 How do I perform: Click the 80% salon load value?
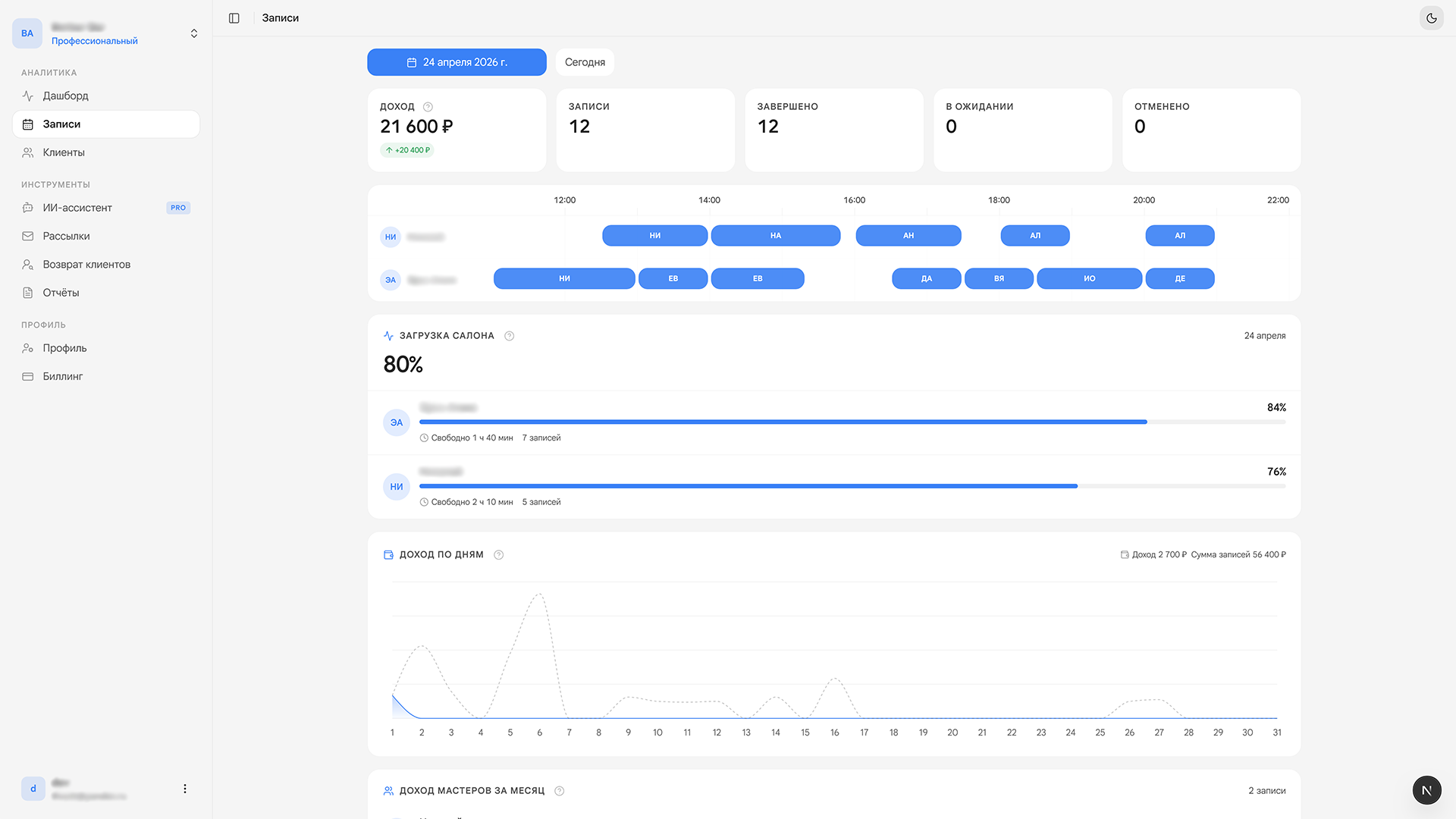403,365
